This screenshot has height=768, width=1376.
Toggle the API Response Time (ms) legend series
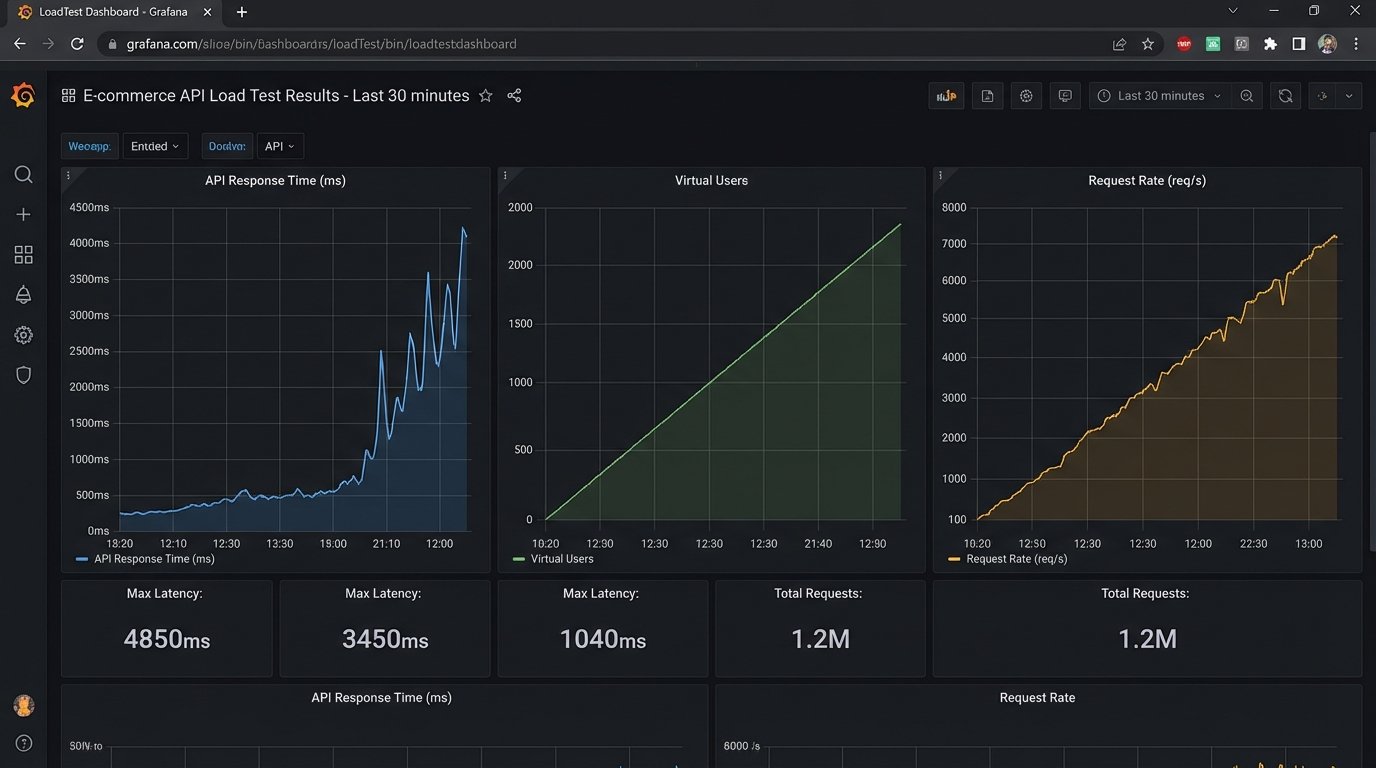154,559
